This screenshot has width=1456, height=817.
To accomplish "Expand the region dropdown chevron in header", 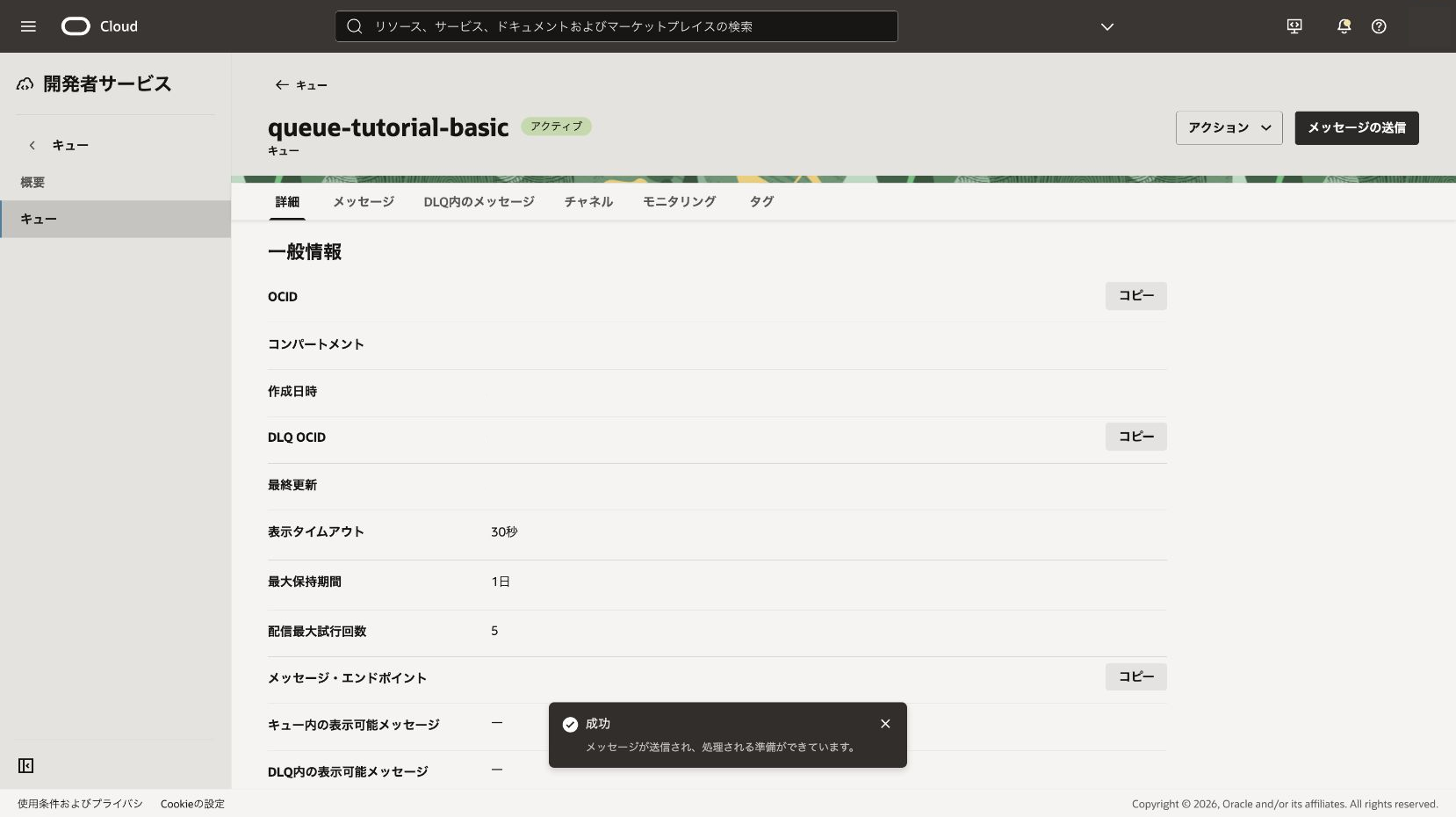I will coord(1107,26).
